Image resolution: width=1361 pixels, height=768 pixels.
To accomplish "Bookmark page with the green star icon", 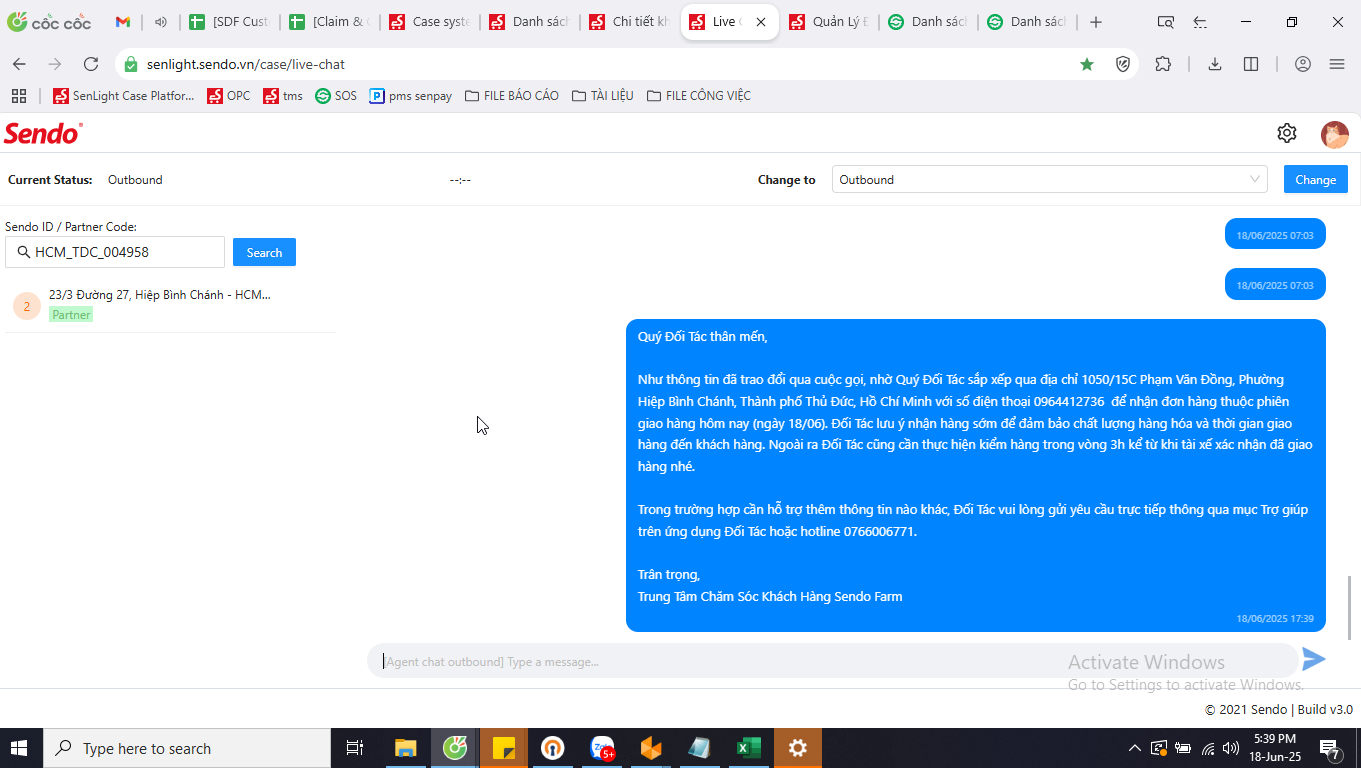I will pyautogui.click(x=1087, y=64).
